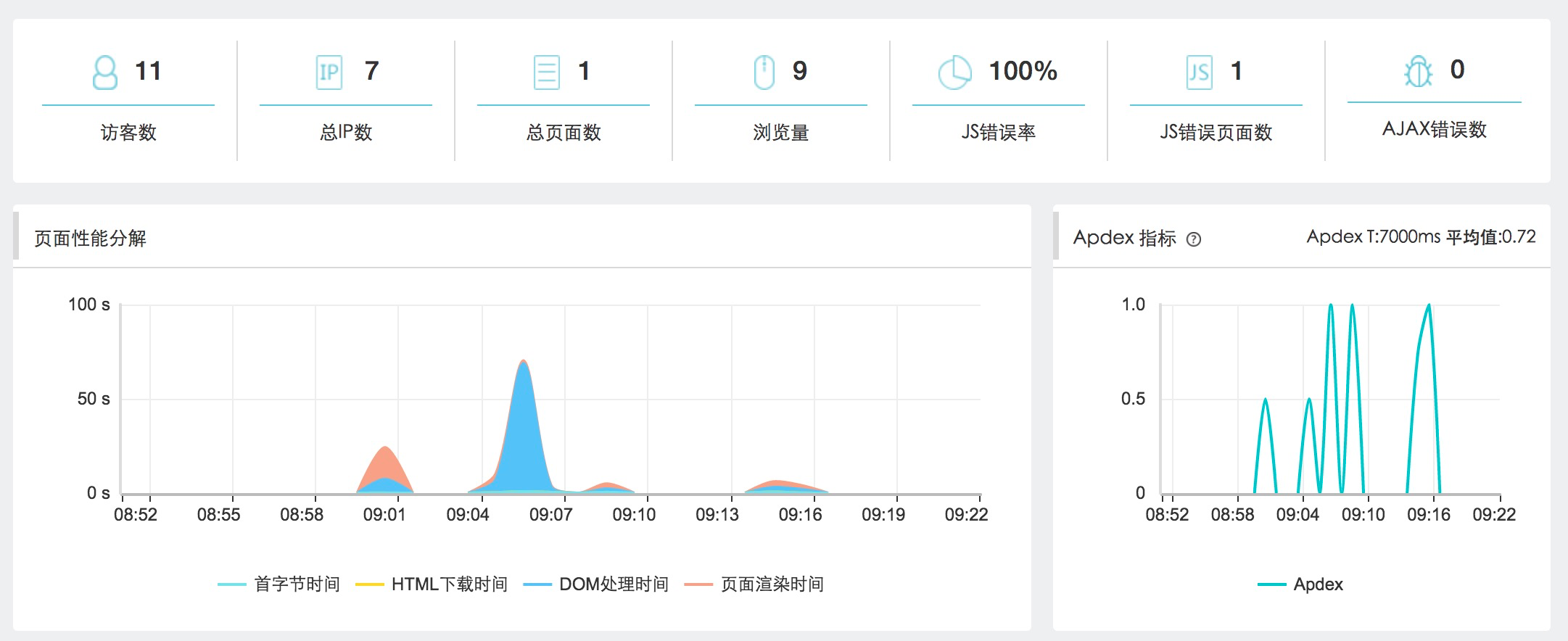The height and width of the screenshot is (641, 1568).
Task: Click the total pages document icon
Action: point(547,73)
